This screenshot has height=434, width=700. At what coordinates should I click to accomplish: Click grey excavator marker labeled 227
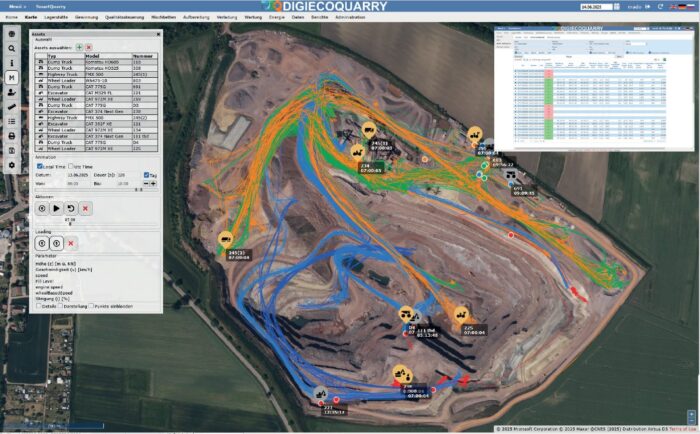pos(320,394)
